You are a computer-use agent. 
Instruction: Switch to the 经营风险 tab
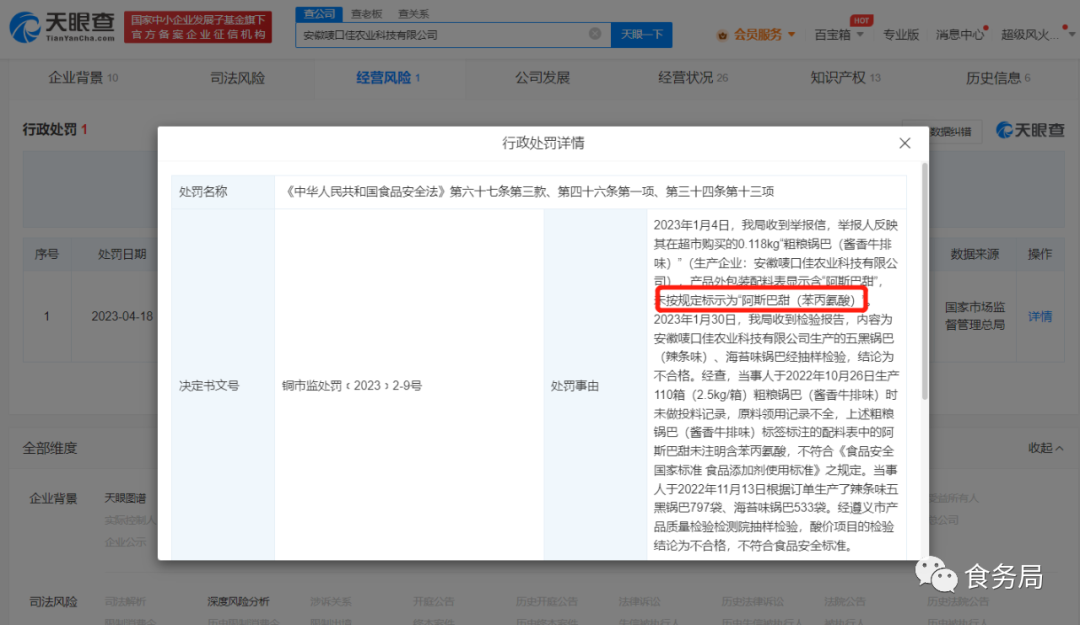[x=388, y=78]
